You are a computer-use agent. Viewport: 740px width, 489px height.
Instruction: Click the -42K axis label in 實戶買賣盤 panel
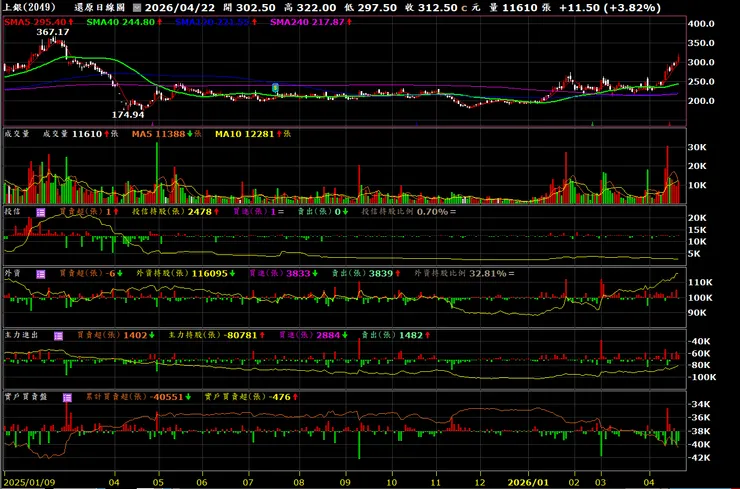[x=700, y=458]
